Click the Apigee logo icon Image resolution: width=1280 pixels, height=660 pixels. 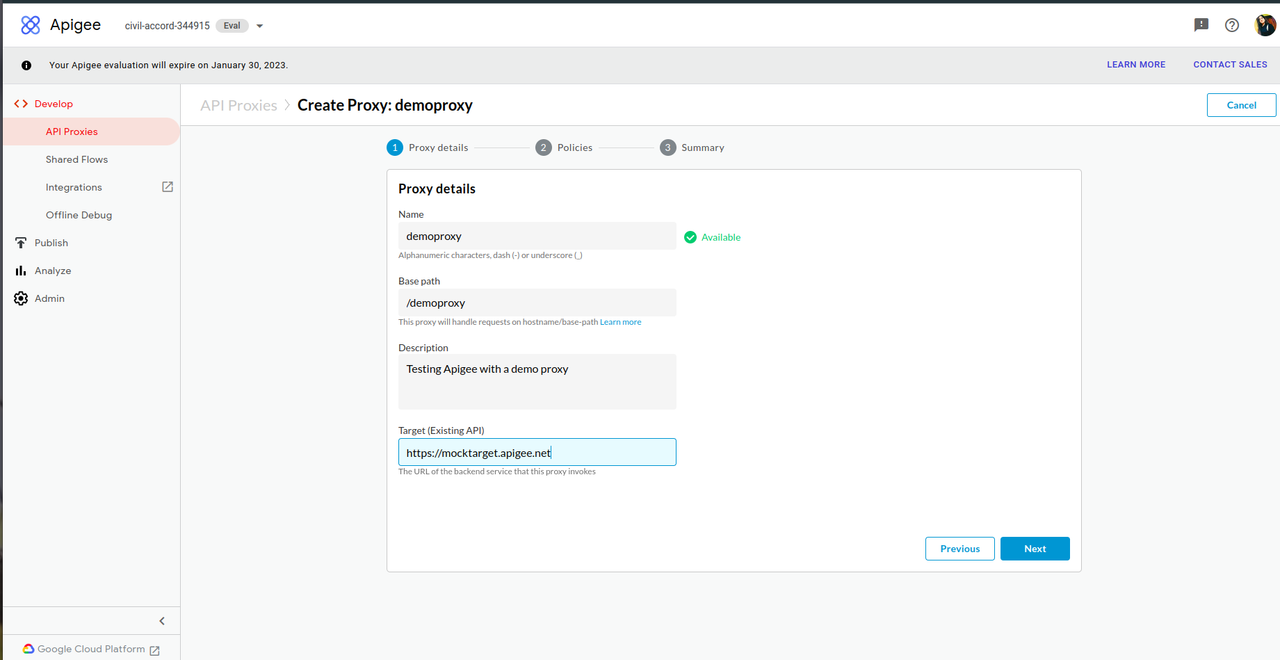[x=31, y=25]
